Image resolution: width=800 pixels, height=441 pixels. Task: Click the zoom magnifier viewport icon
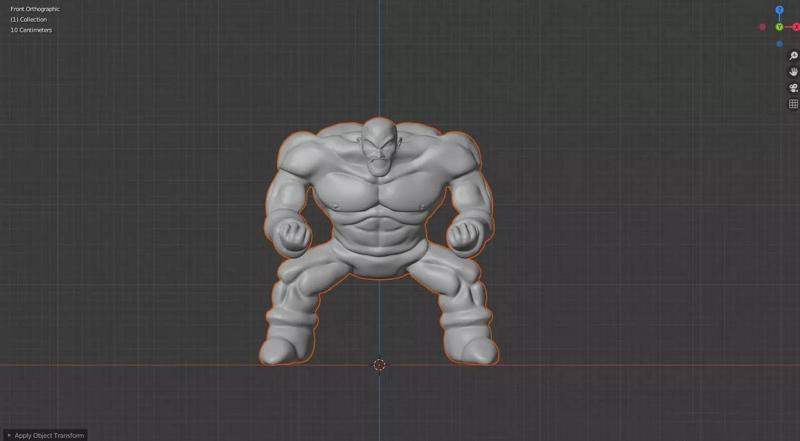[793, 56]
